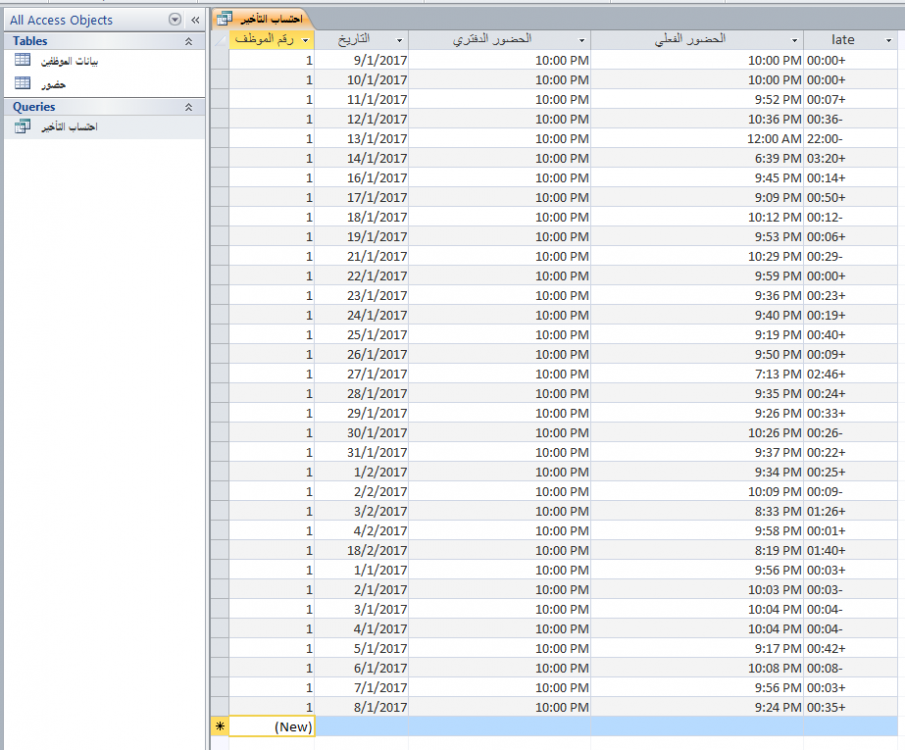Open filter dropdown for الحضور الفعلي column
Image resolution: width=905 pixels, height=750 pixels.
point(794,40)
